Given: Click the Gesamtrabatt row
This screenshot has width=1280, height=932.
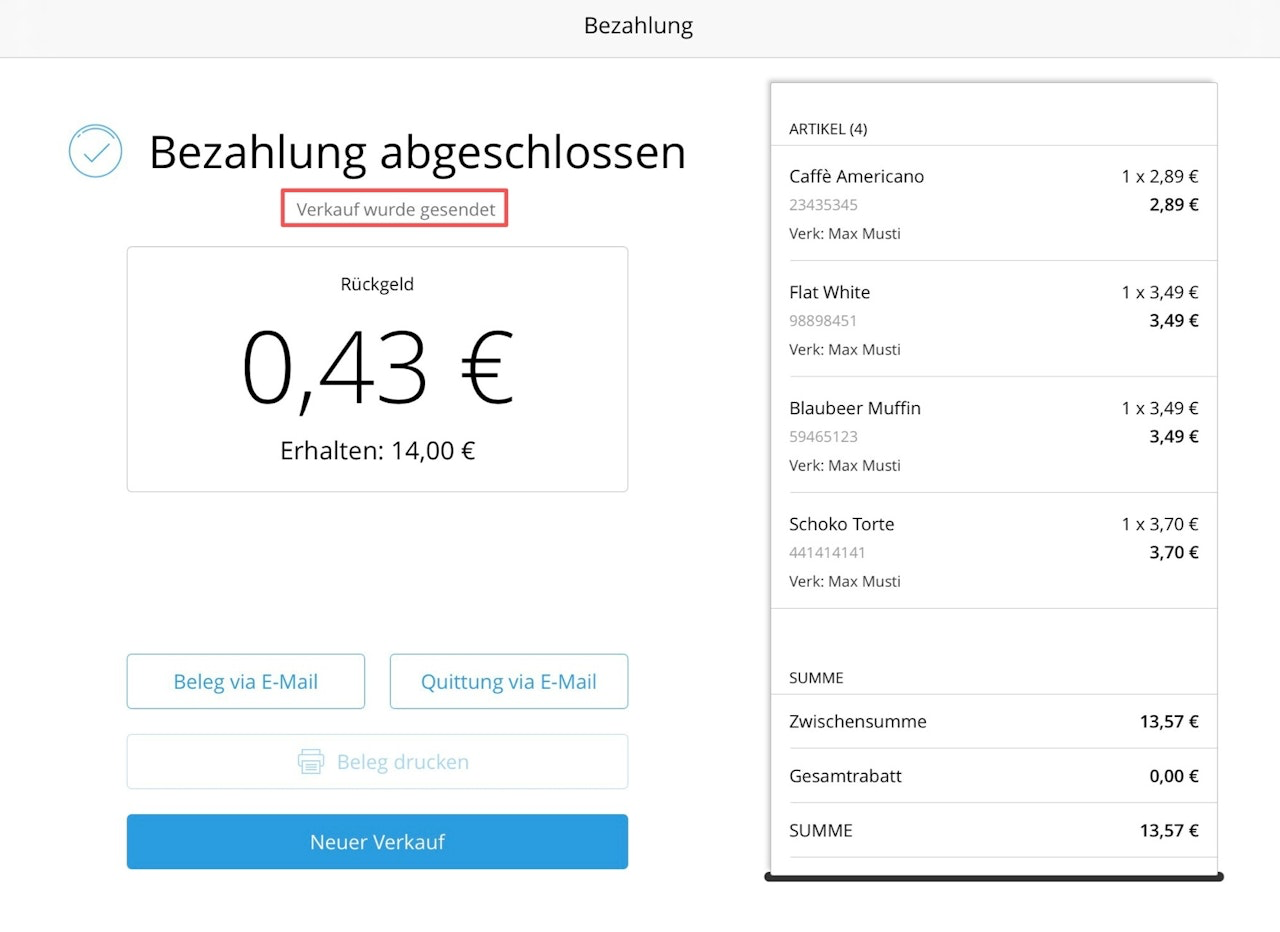Looking at the screenshot, I should [993, 776].
